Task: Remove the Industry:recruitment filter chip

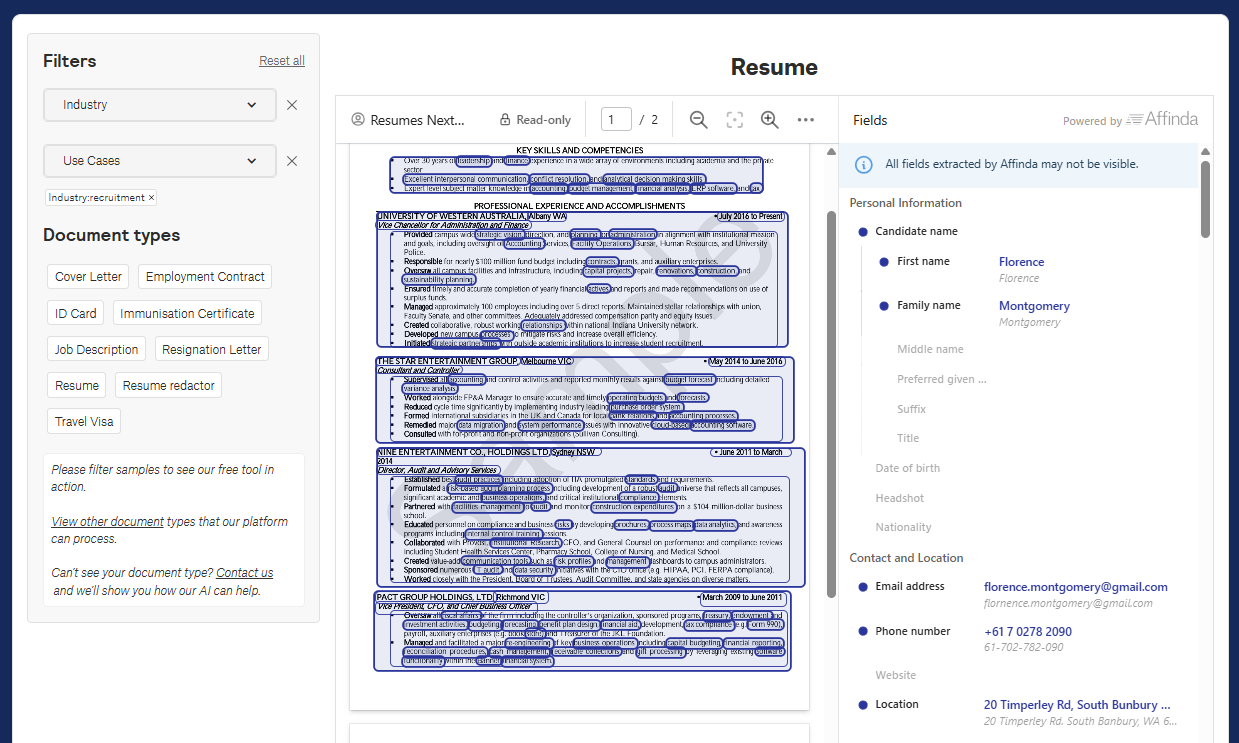Action: tap(152, 198)
